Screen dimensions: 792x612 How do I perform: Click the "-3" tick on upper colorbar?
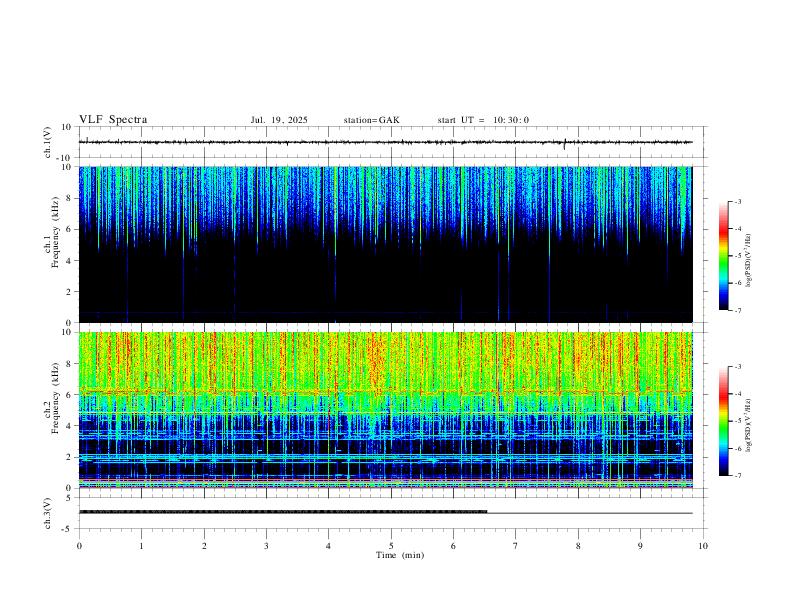click(737, 201)
